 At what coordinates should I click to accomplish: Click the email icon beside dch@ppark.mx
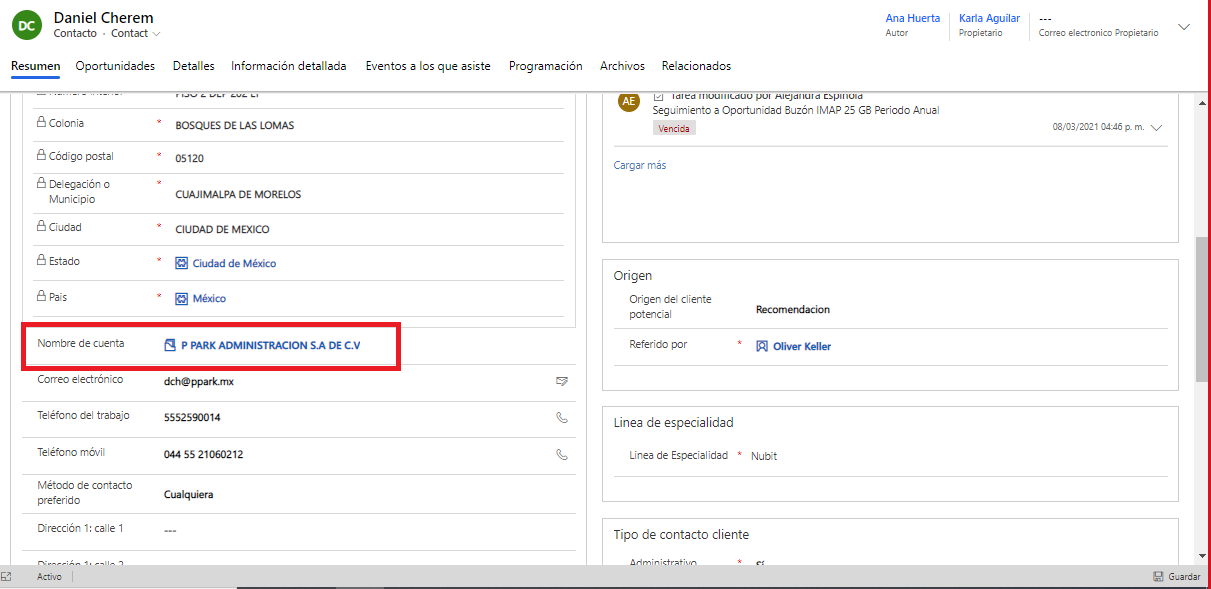click(x=562, y=381)
